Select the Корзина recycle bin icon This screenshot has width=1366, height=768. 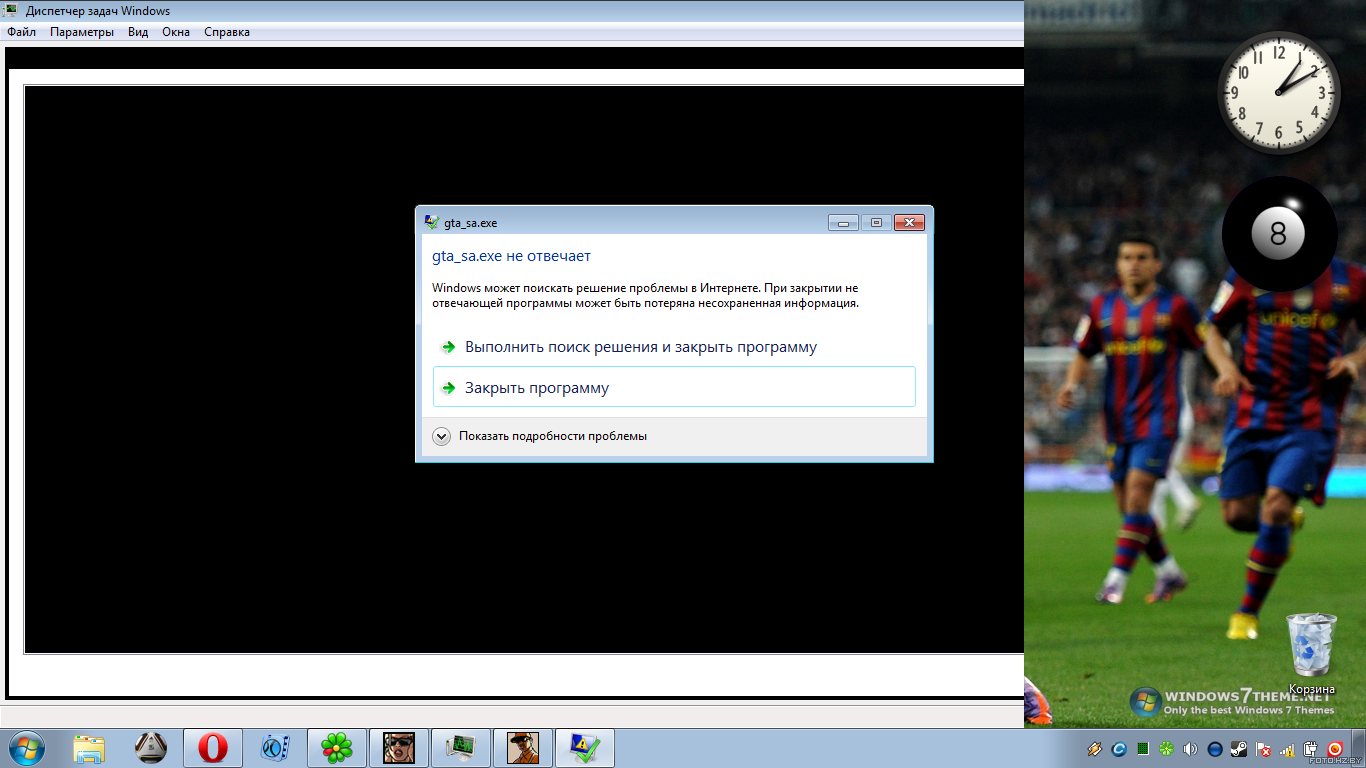[x=1311, y=653]
